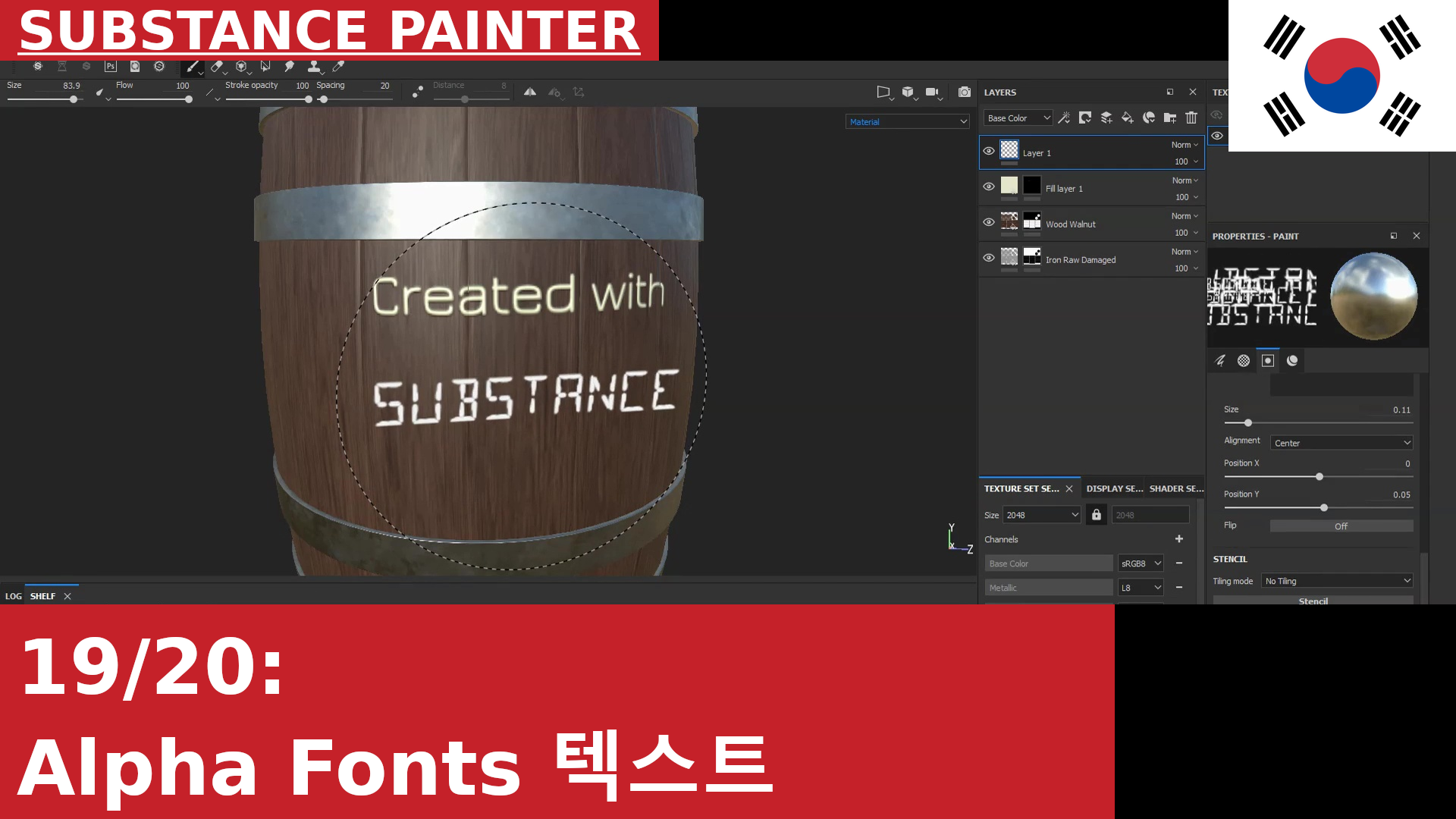Delete the selected layer with trash icon

pos(1191,118)
